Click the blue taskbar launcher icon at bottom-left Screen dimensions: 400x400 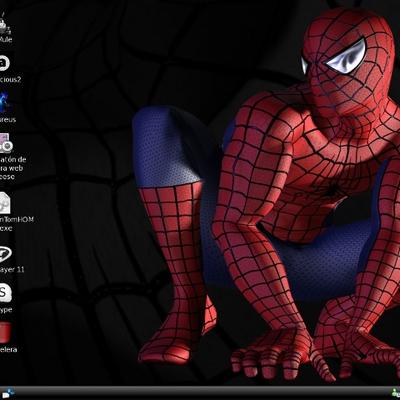8,394
